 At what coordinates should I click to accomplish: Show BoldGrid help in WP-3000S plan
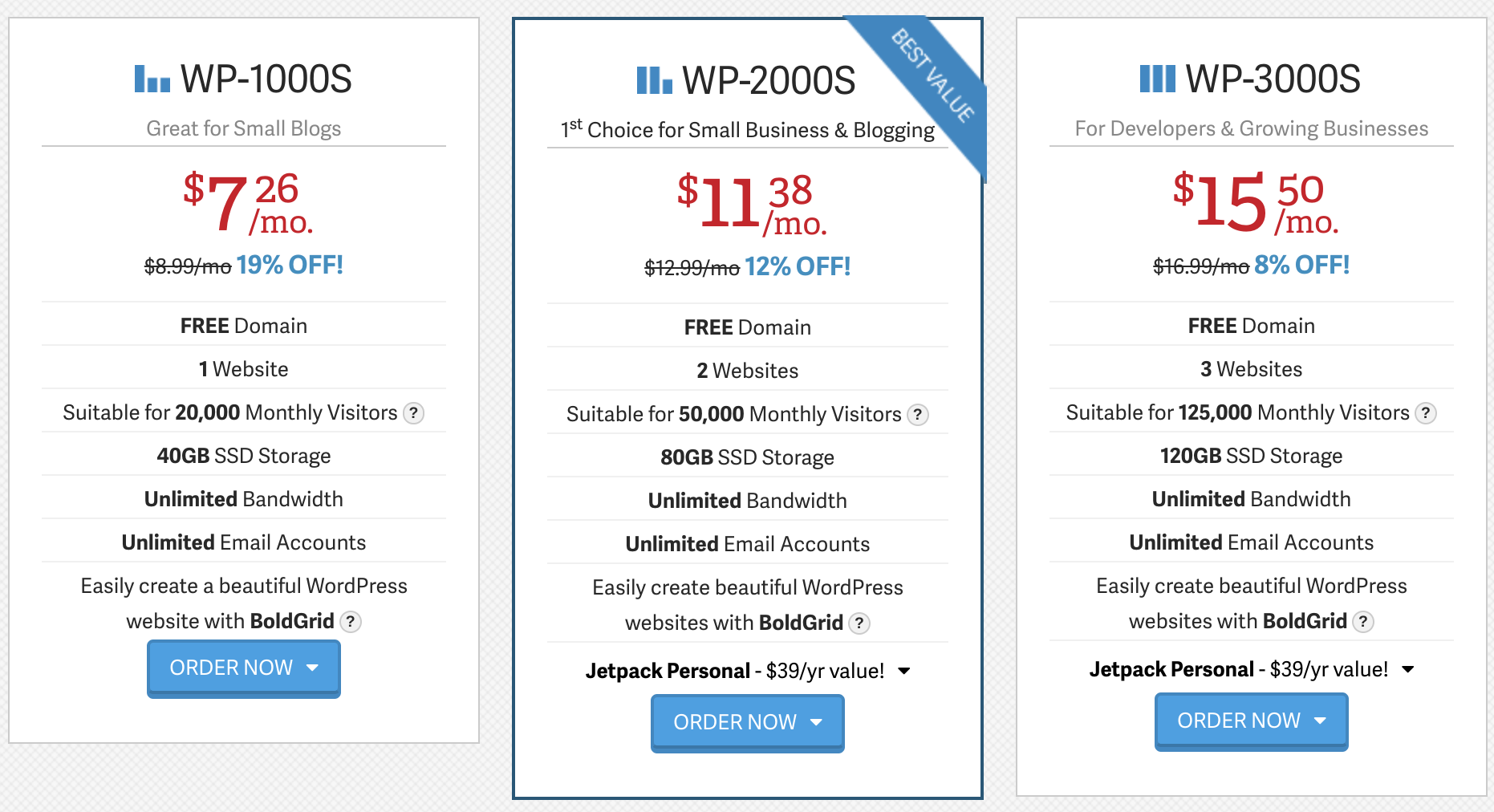click(1363, 622)
